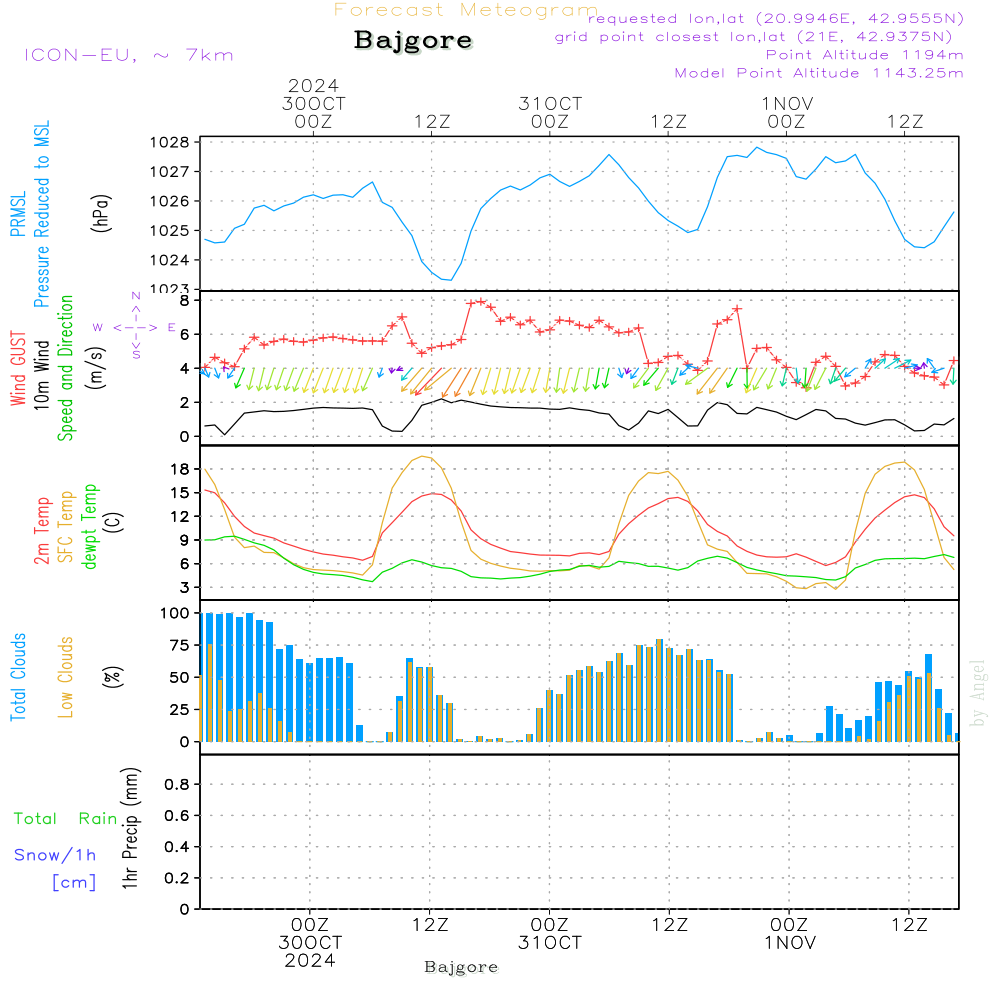Select the 75 cloud percentage axis value
This screenshot has height=1000, width=1000.
[x=180, y=645]
